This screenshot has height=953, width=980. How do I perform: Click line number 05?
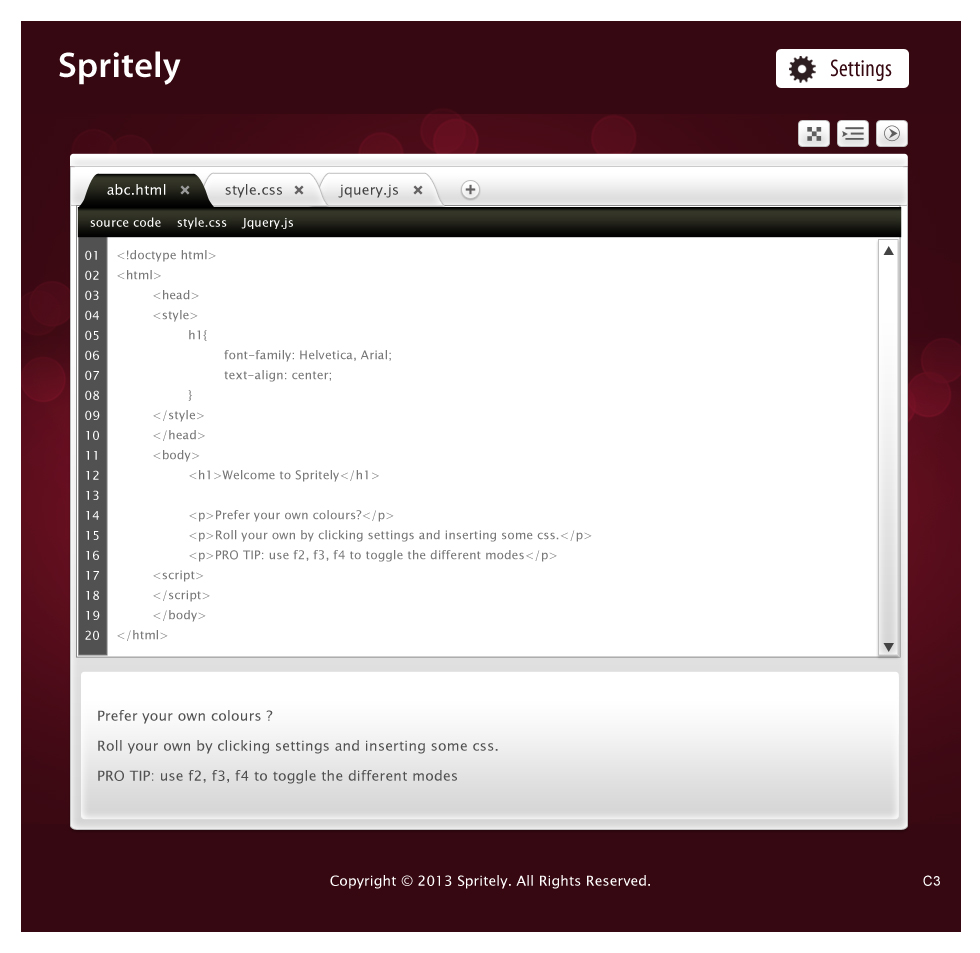pyautogui.click(x=92, y=336)
